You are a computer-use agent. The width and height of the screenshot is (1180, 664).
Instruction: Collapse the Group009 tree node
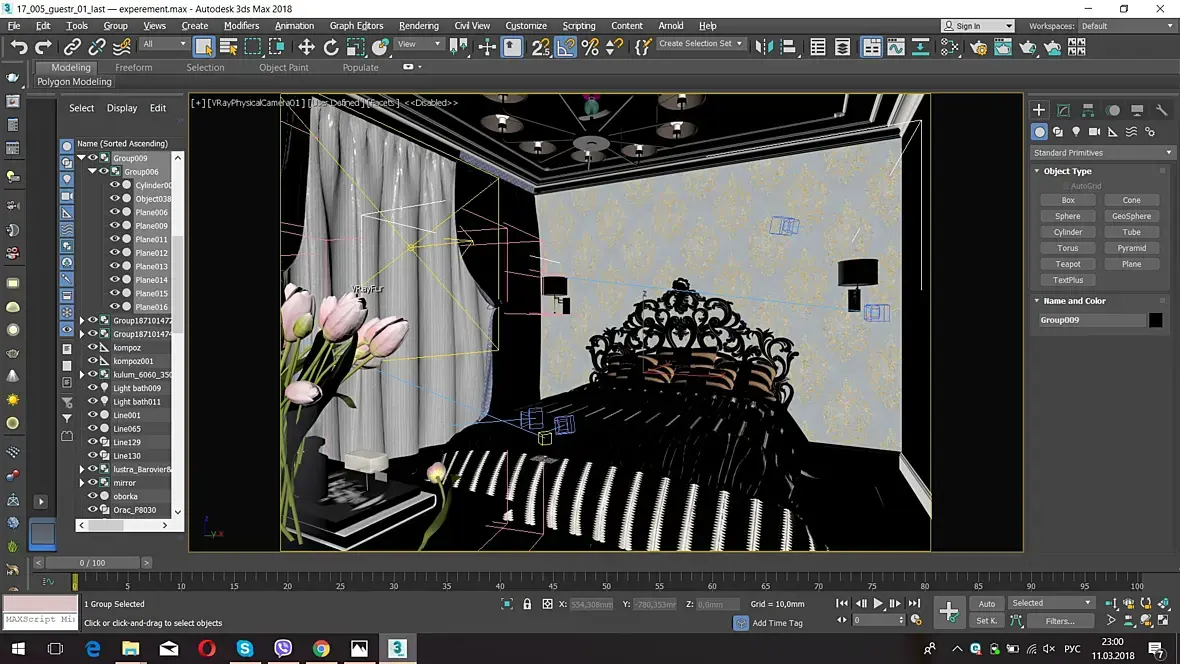coord(82,158)
